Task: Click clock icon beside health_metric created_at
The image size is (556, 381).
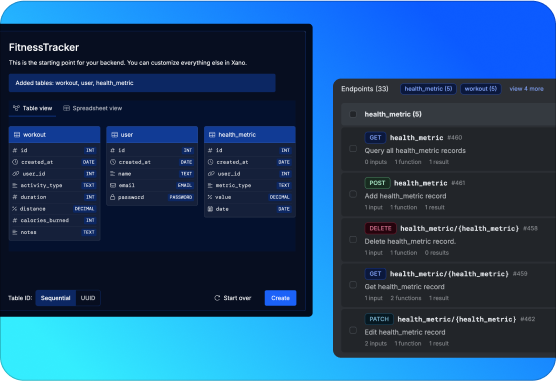Action: point(210,162)
